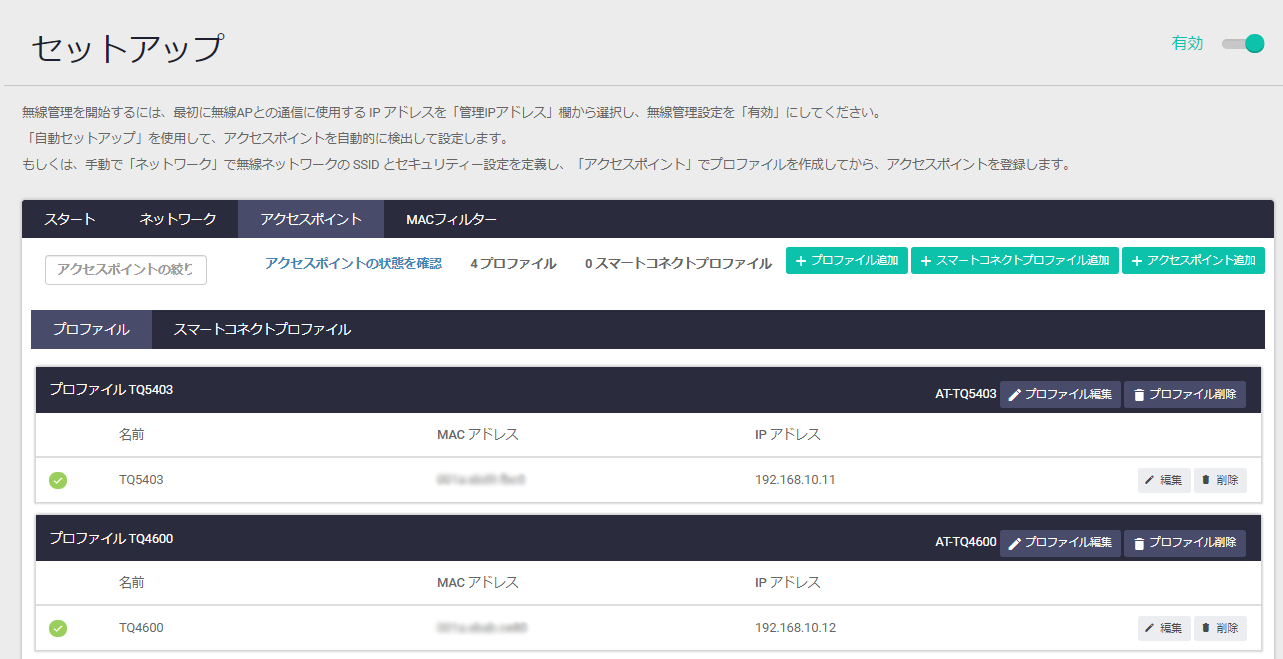Viewport: 1283px width, 659px height.
Task: Select the スマートコネクトプロファイル sub-tab
Action: point(262,329)
